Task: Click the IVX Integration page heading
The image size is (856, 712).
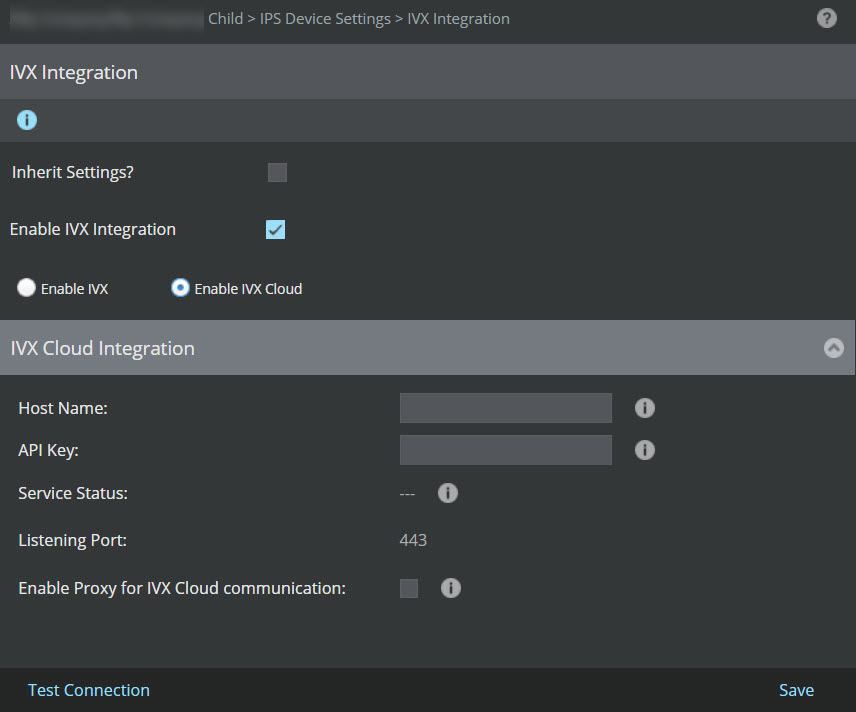Action: 74,72
